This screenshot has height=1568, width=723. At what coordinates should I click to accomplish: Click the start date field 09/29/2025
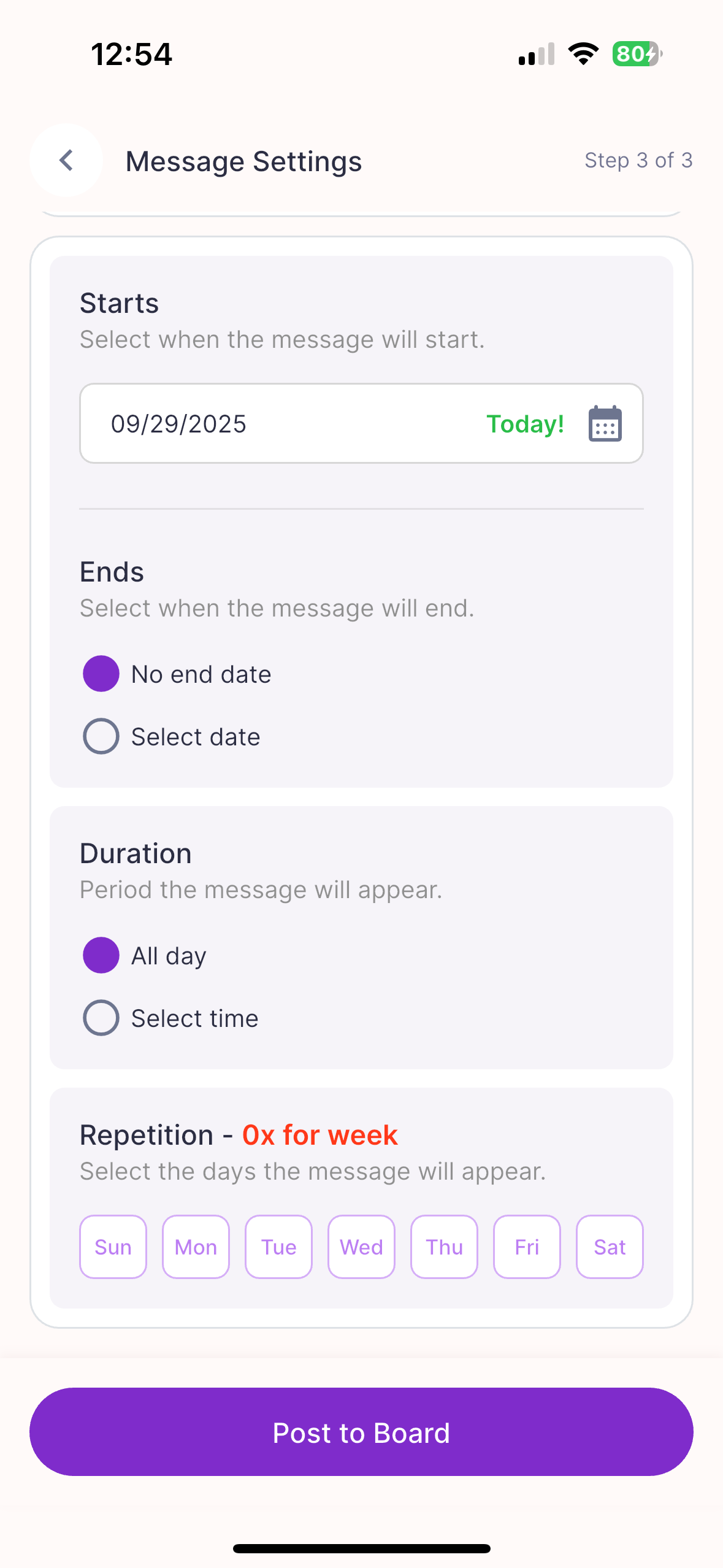tap(245, 424)
